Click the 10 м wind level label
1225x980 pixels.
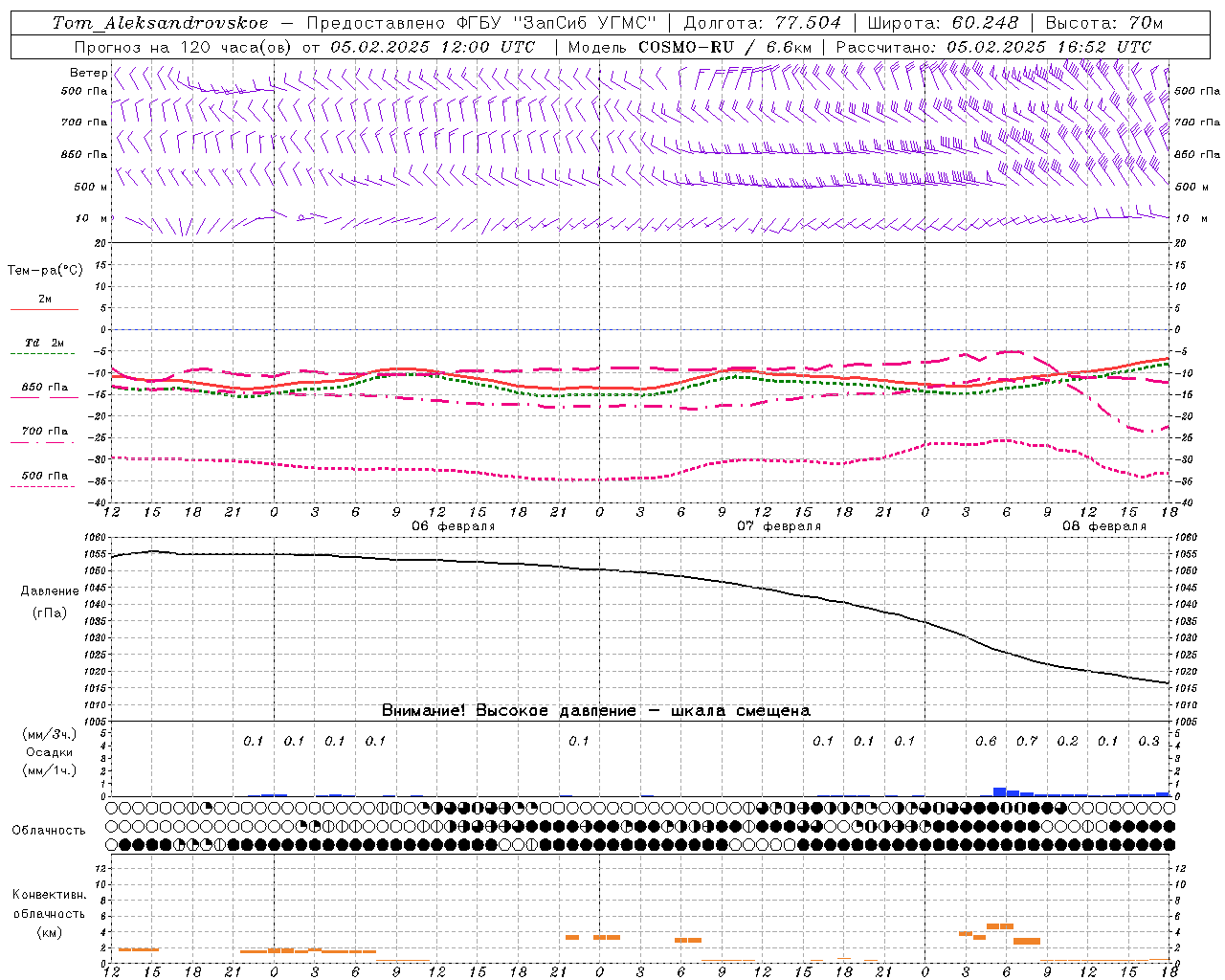click(x=91, y=218)
